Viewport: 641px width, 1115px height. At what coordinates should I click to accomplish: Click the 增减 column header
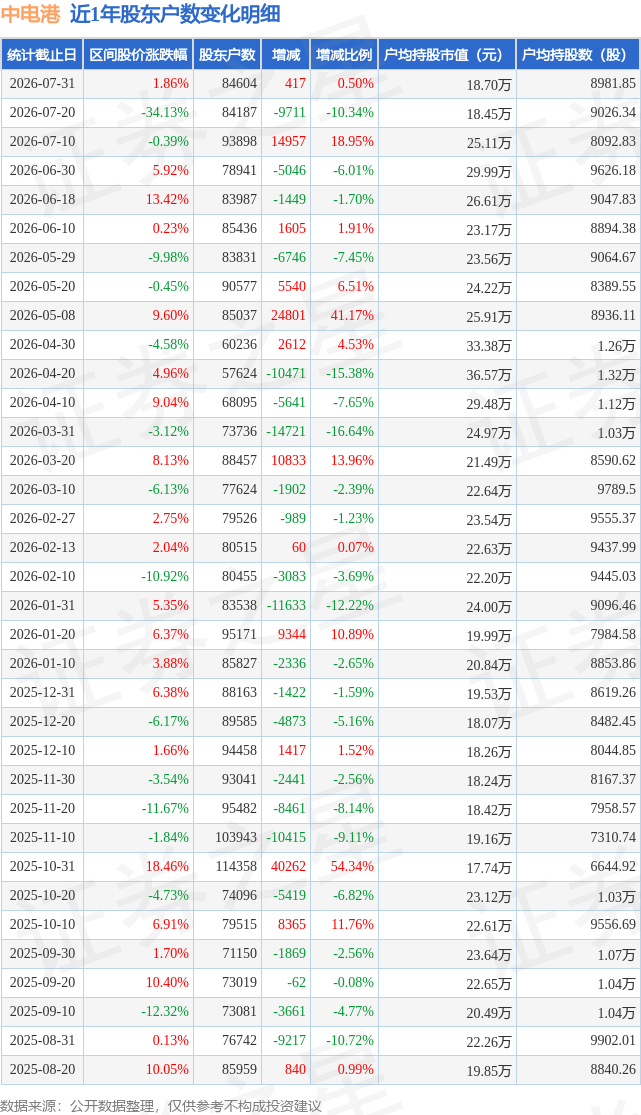pyautogui.click(x=286, y=55)
